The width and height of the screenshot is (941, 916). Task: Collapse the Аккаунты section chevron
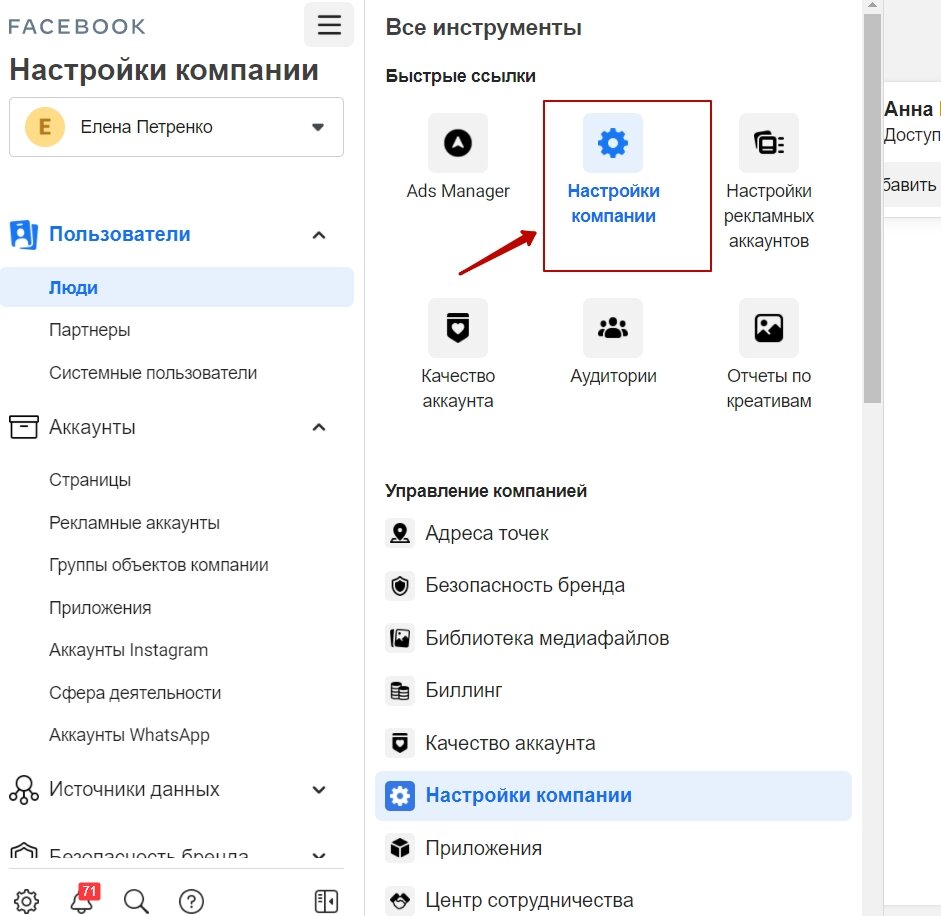[319, 427]
